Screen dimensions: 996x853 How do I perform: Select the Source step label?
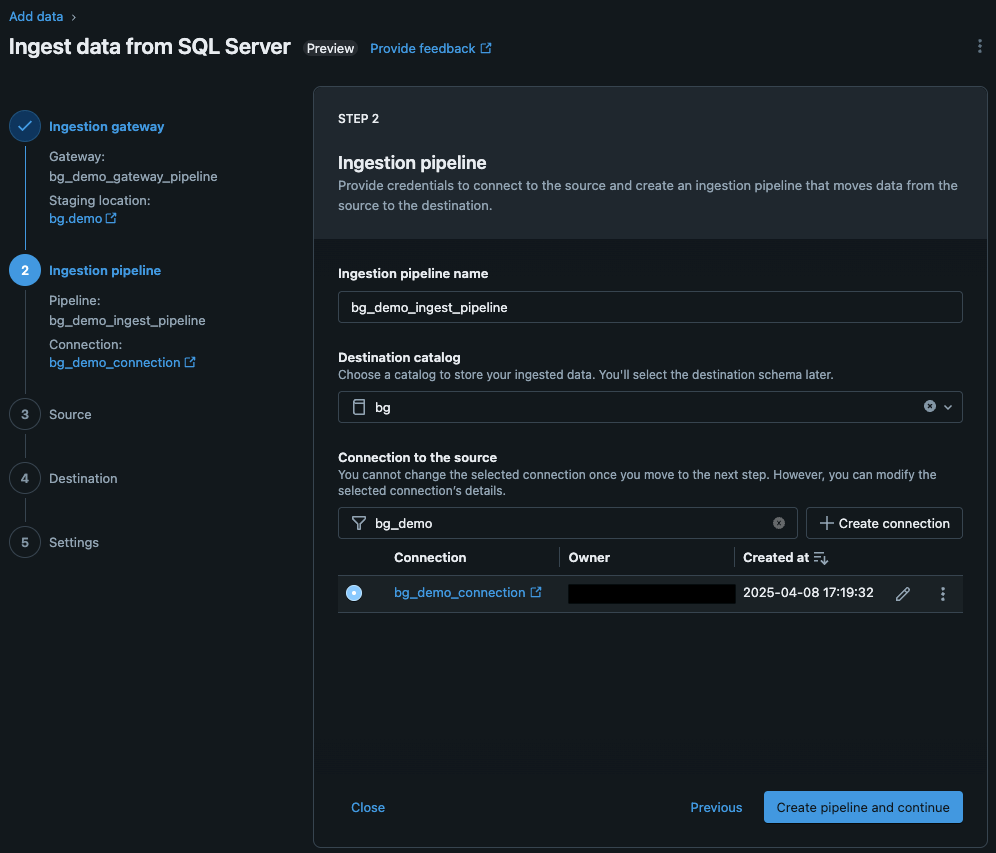[x=70, y=414]
